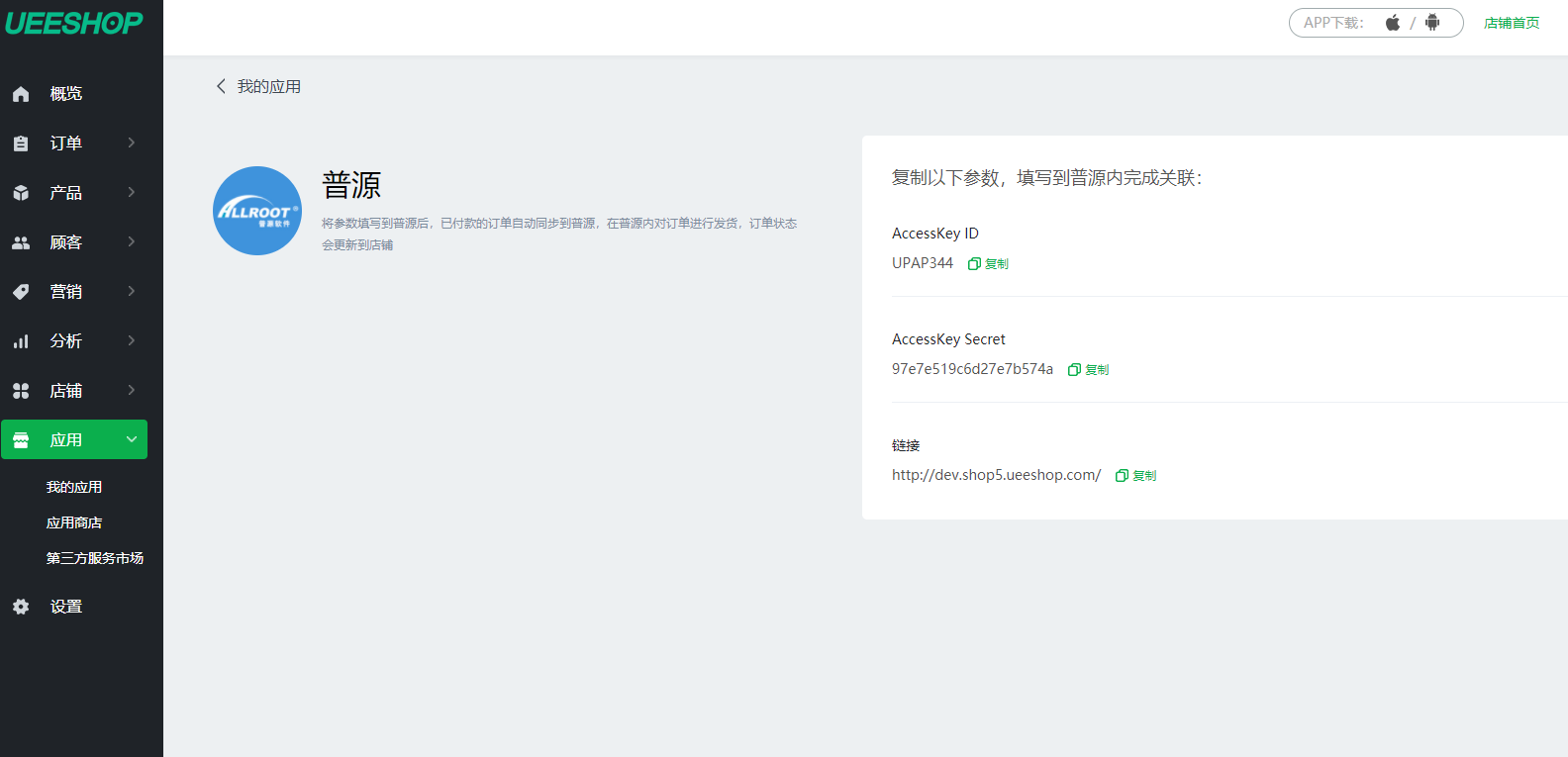Expand the 顾客 customers menu arrow
Screen dimensions: 1568x757
[x=131, y=241]
